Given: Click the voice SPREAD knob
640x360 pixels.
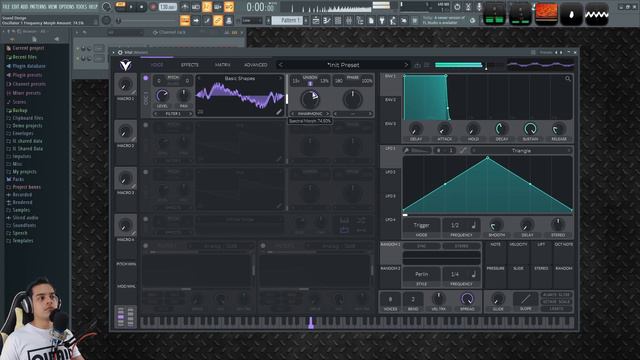Looking at the screenshot, I should [467, 299].
